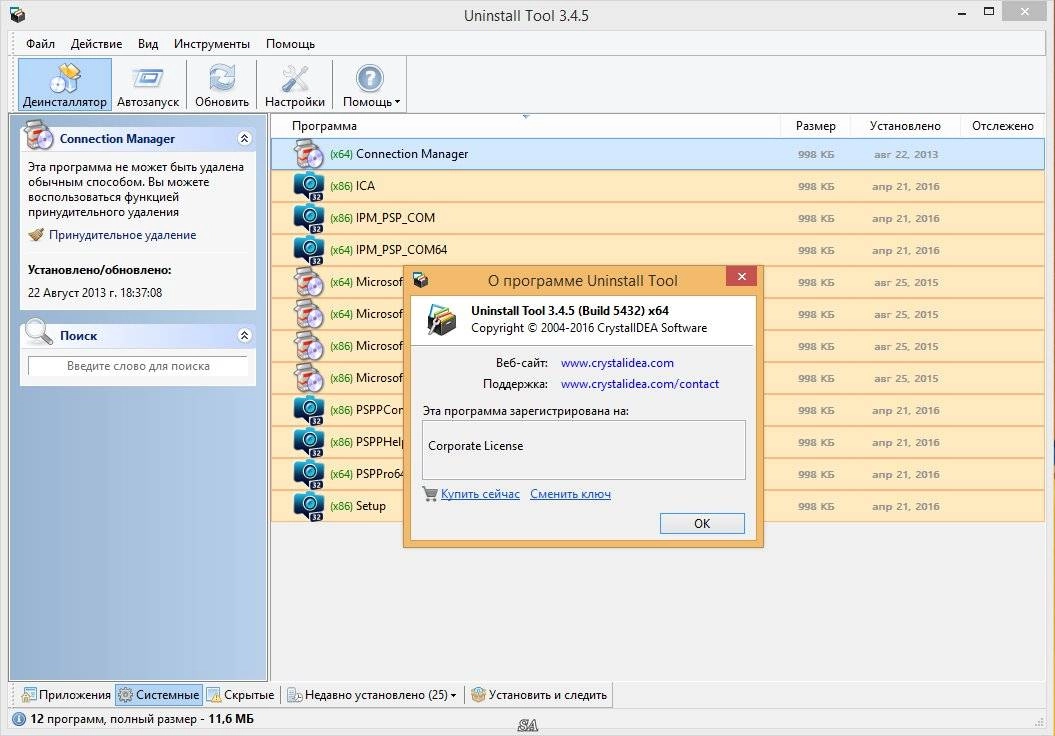Image resolution: width=1055 pixels, height=736 pixels.
Task: Sort by Отслежено column header
Action: [x=1003, y=126]
